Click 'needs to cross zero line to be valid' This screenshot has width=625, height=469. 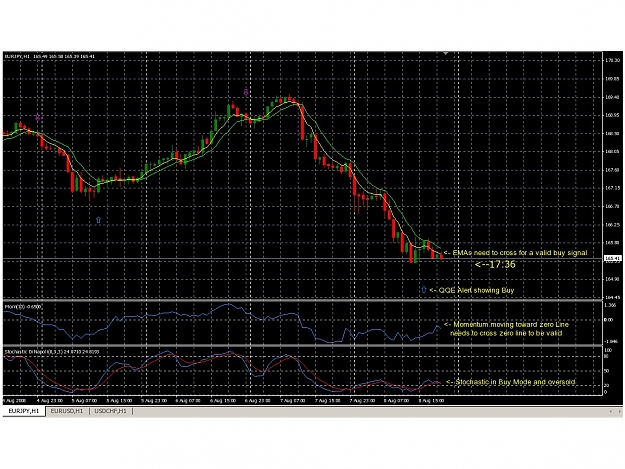pos(506,333)
